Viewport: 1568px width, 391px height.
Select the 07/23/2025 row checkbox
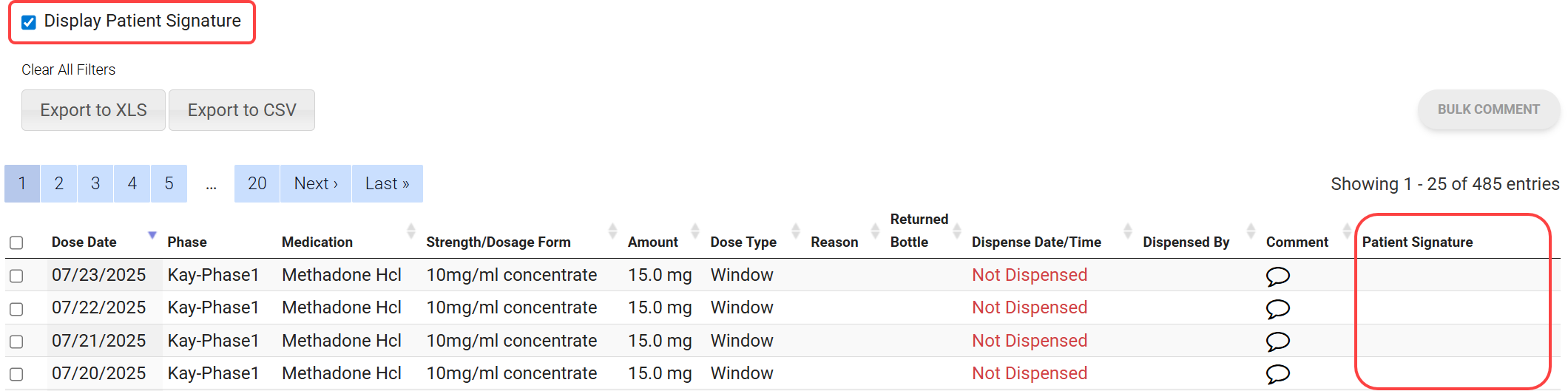click(16, 276)
